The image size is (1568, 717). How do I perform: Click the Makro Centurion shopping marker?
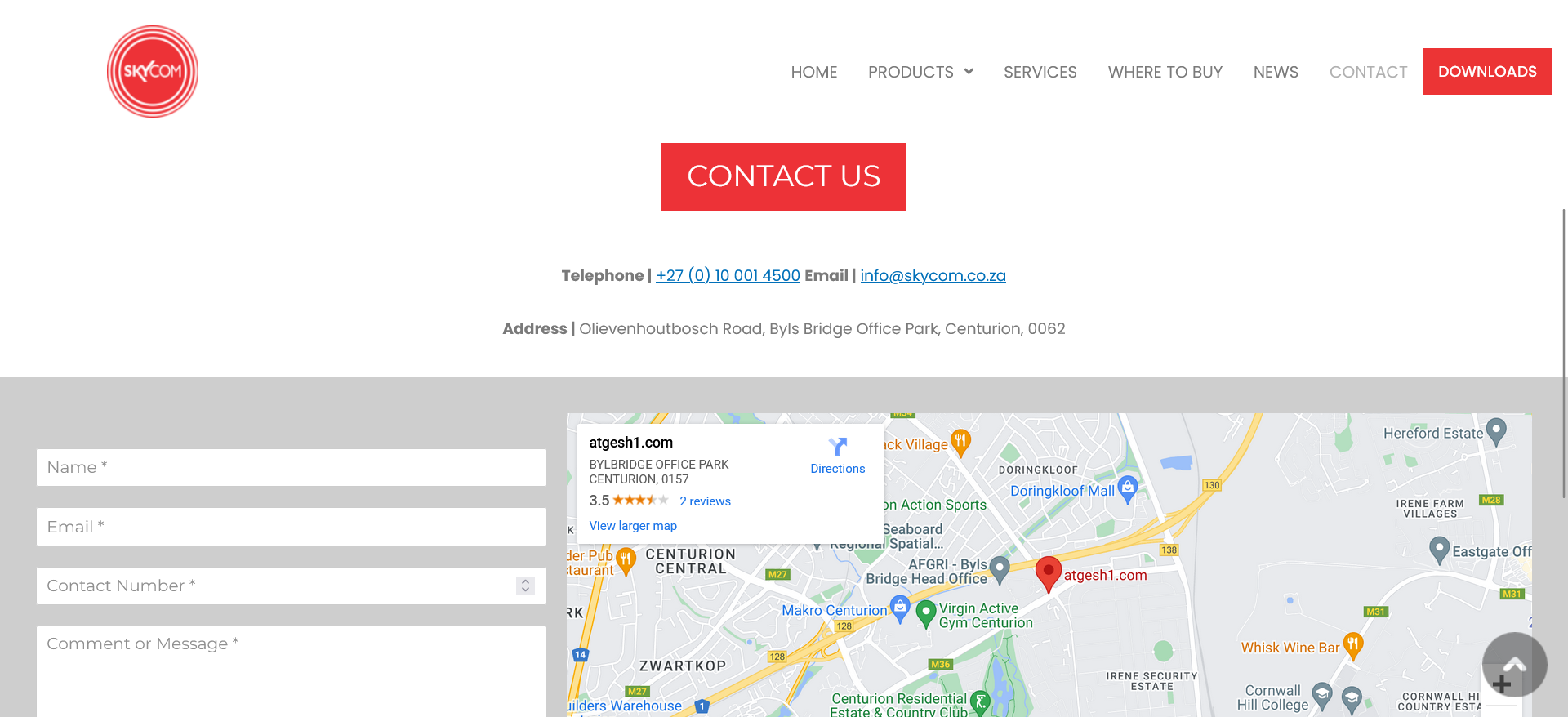[x=900, y=608]
